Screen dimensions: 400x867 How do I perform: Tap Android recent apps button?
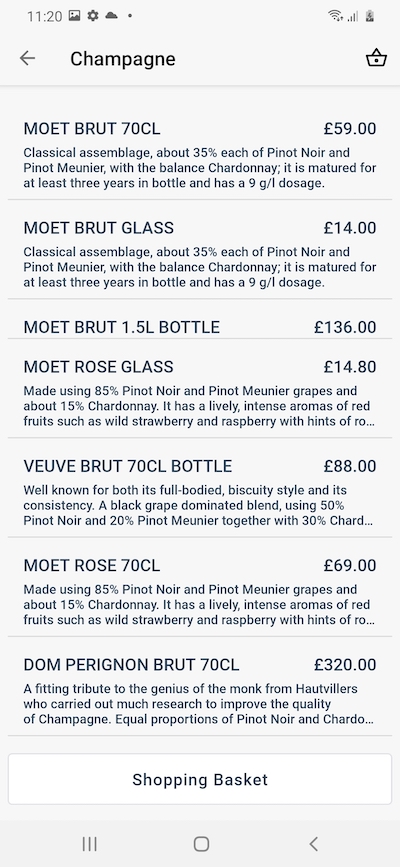tap(90, 843)
